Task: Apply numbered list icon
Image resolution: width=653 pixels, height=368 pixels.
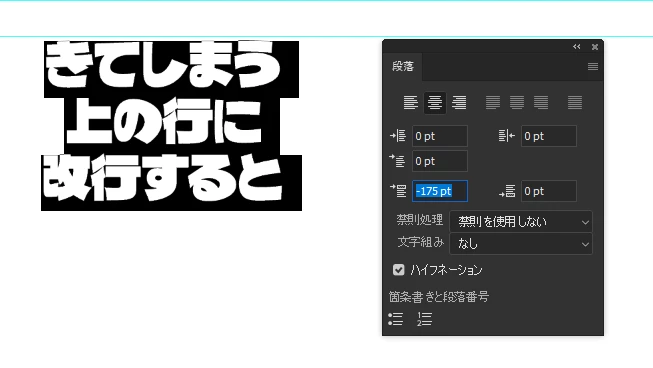Action: coord(424,319)
